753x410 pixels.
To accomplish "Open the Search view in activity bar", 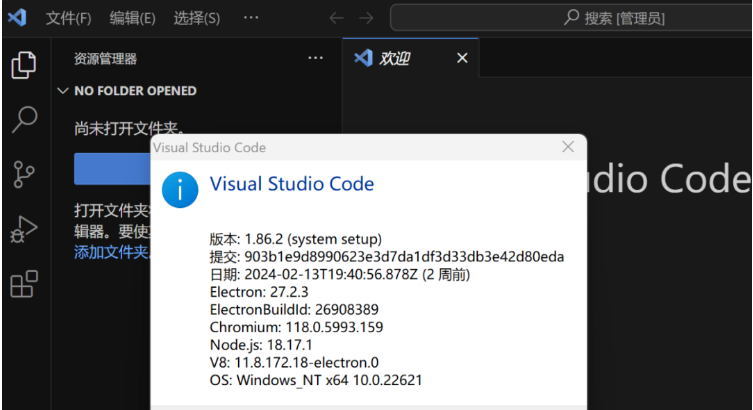I will tap(24, 119).
